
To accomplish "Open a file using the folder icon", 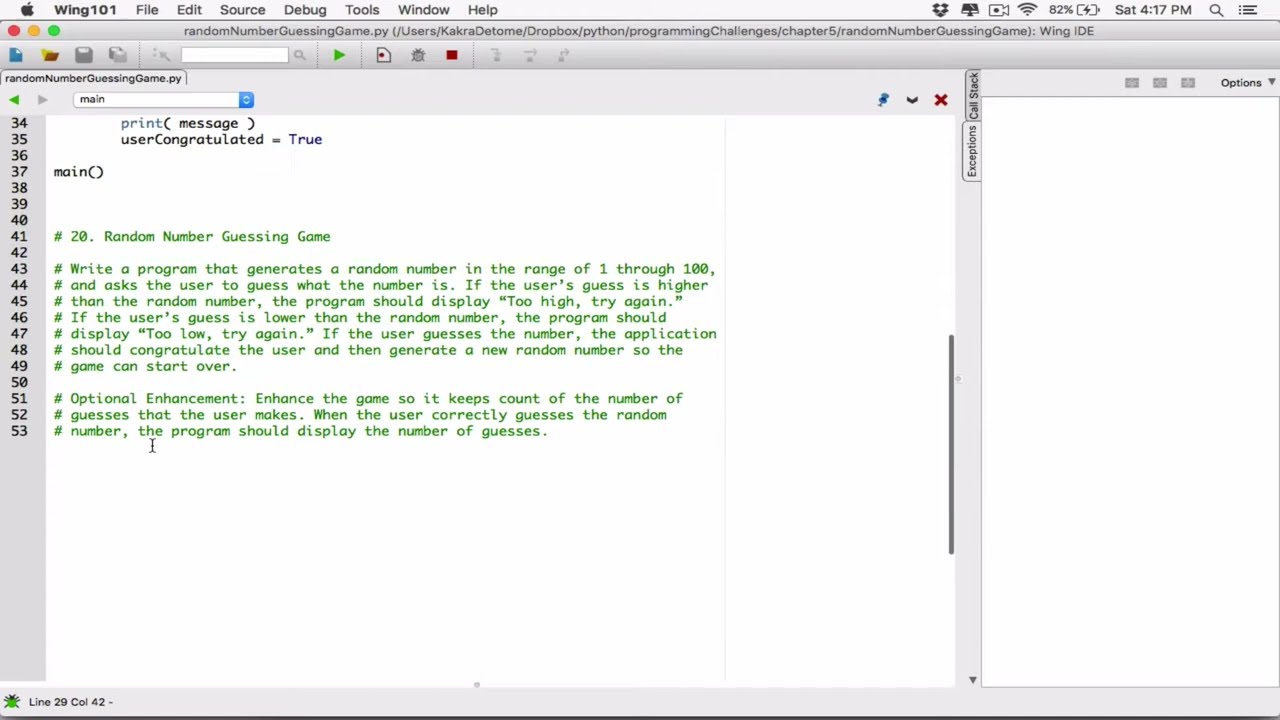I will [x=50, y=55].
